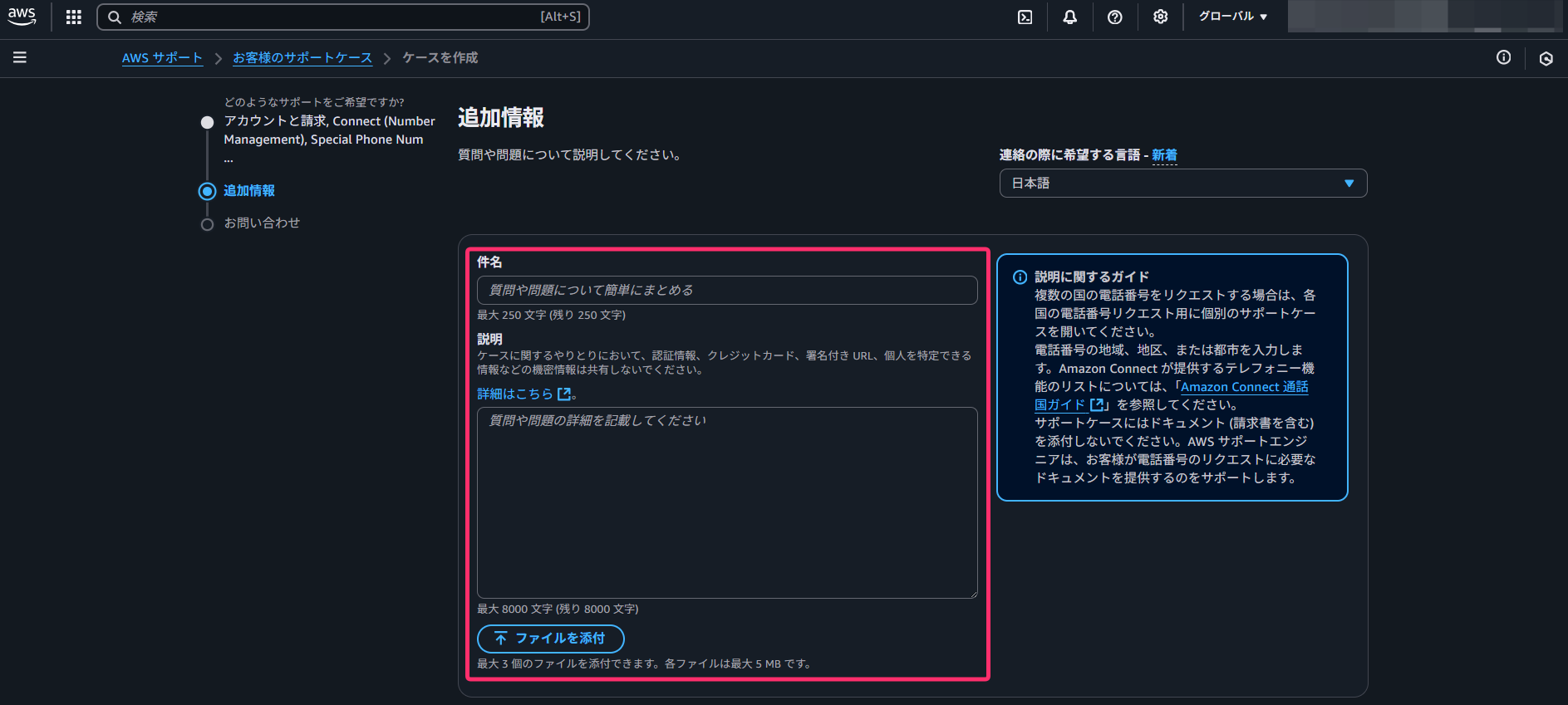Click the 最大 250 文字 counter text
The width and height of the screenshot is (1568, 705).
551,316
